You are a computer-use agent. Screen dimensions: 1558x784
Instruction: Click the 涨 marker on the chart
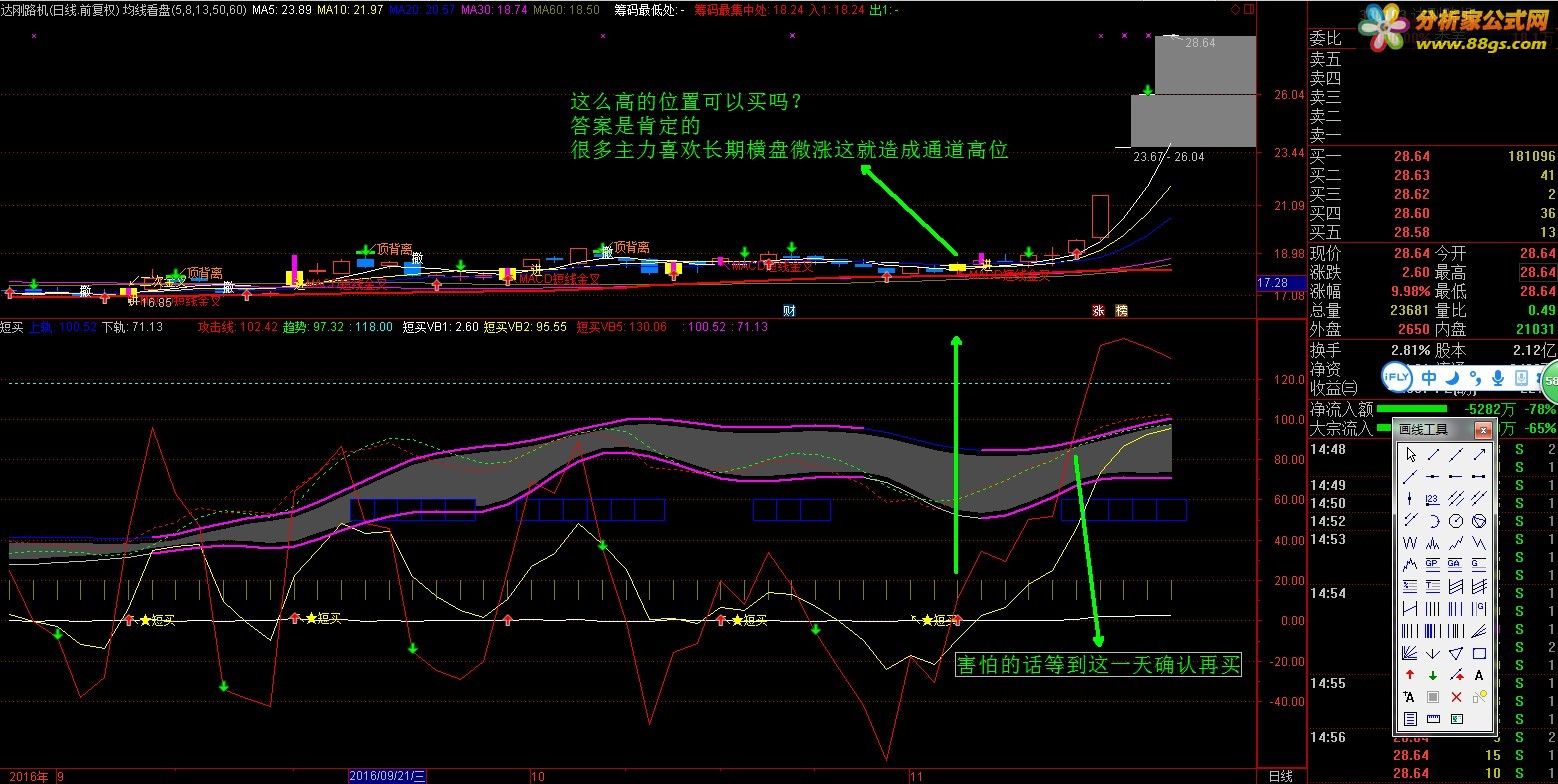coord(1098,311)
